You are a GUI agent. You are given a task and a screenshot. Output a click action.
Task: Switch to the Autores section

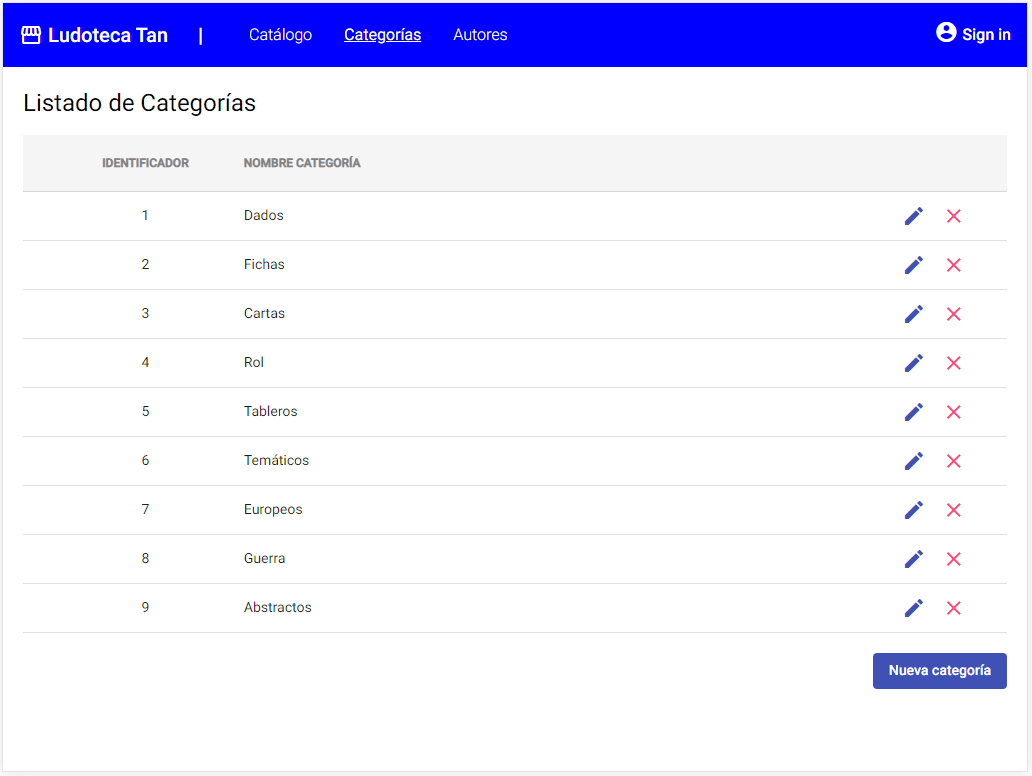pos(480,34)
